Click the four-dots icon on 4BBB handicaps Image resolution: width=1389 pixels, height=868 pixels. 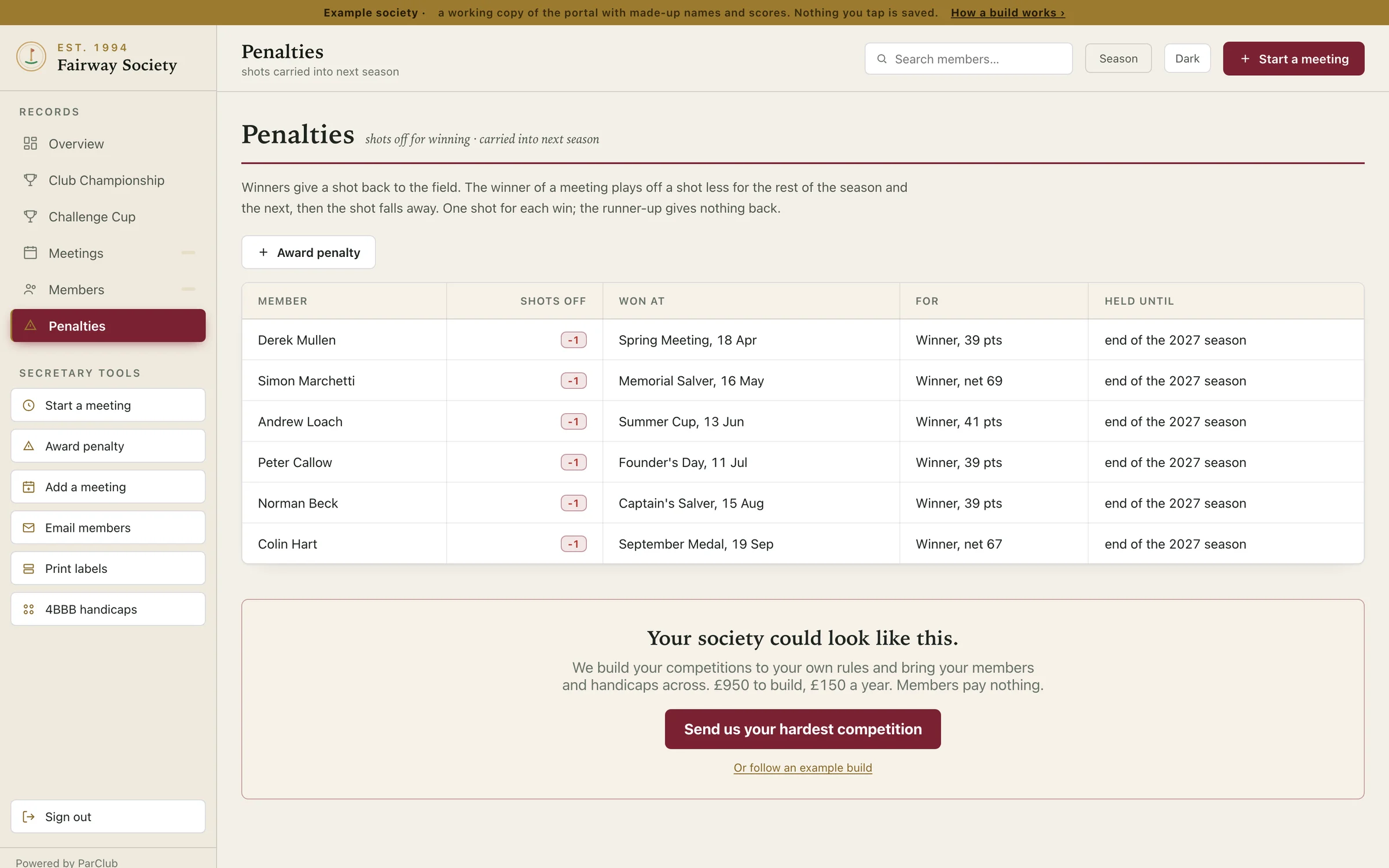click(28, 609)
